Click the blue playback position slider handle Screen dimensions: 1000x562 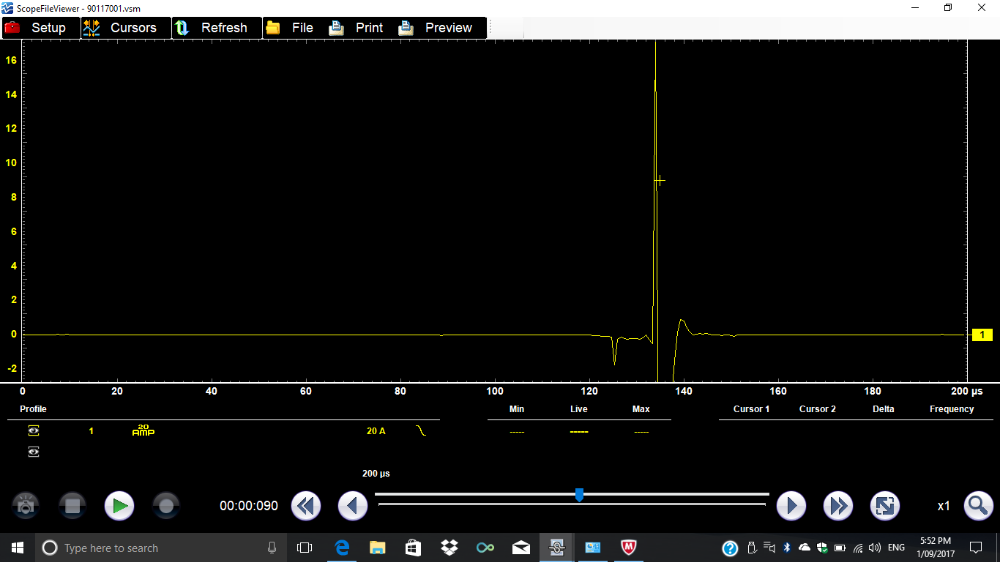(x=579, y=495)
